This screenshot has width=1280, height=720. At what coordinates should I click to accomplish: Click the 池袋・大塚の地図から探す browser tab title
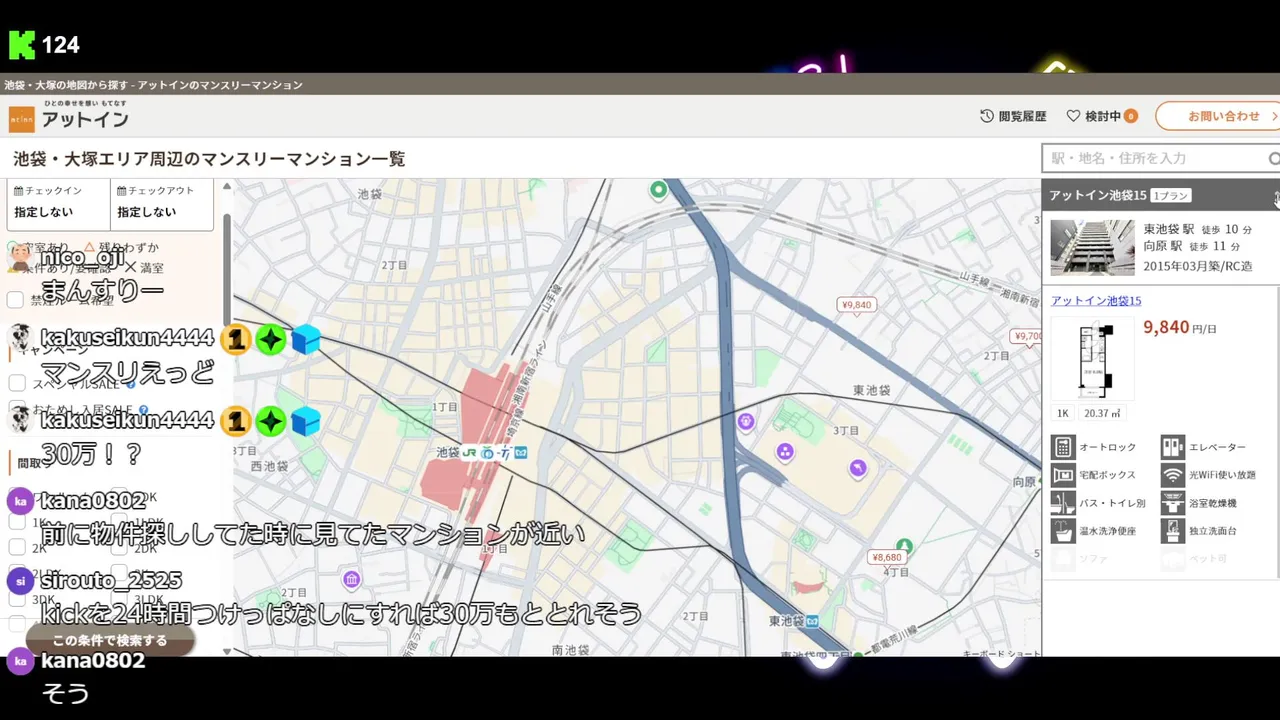click(x=153, y=85)
